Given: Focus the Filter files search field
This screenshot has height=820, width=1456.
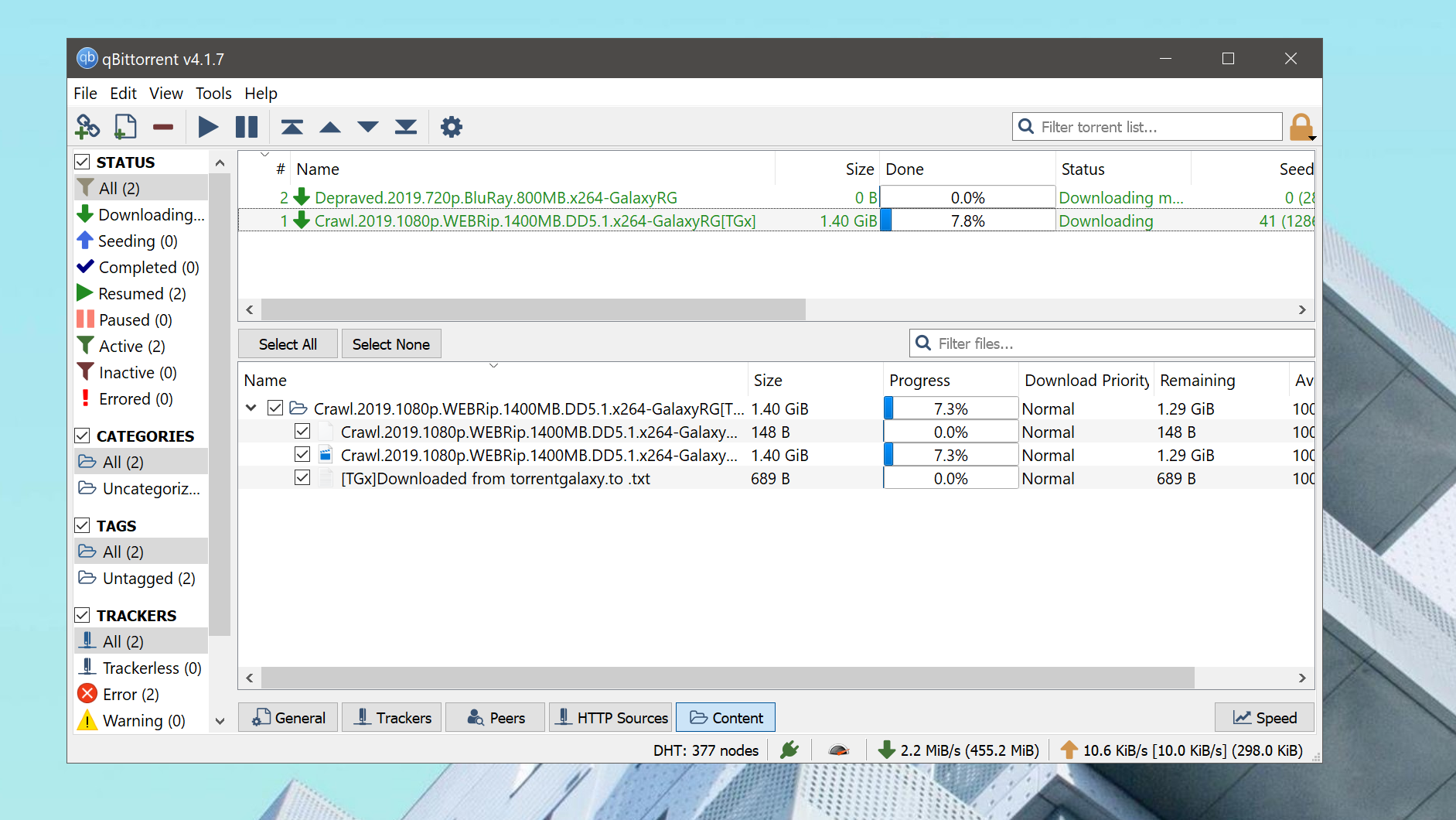Looking at the screenshot, I should (1112, 343).
